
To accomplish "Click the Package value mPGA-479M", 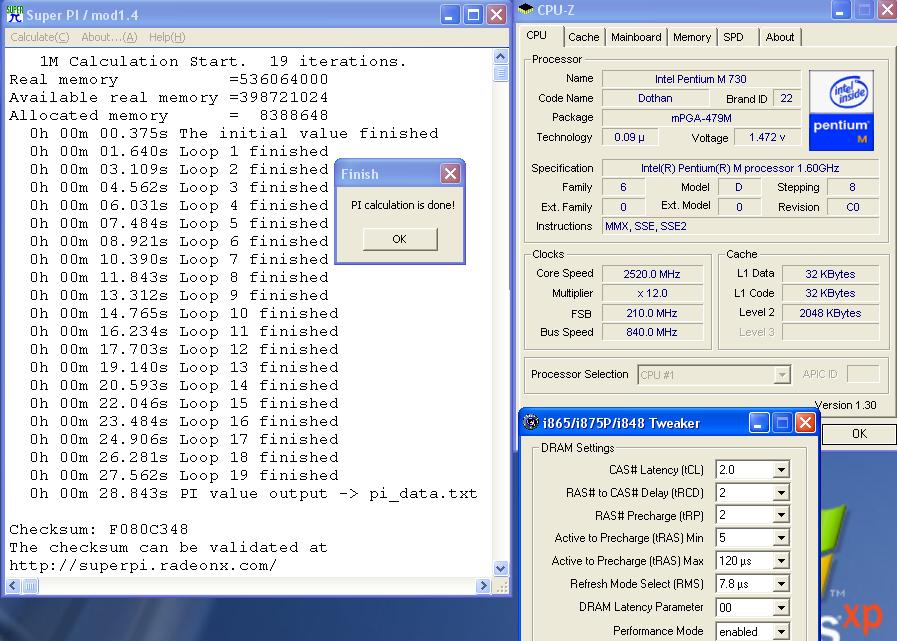I will [x=701, y=118].
